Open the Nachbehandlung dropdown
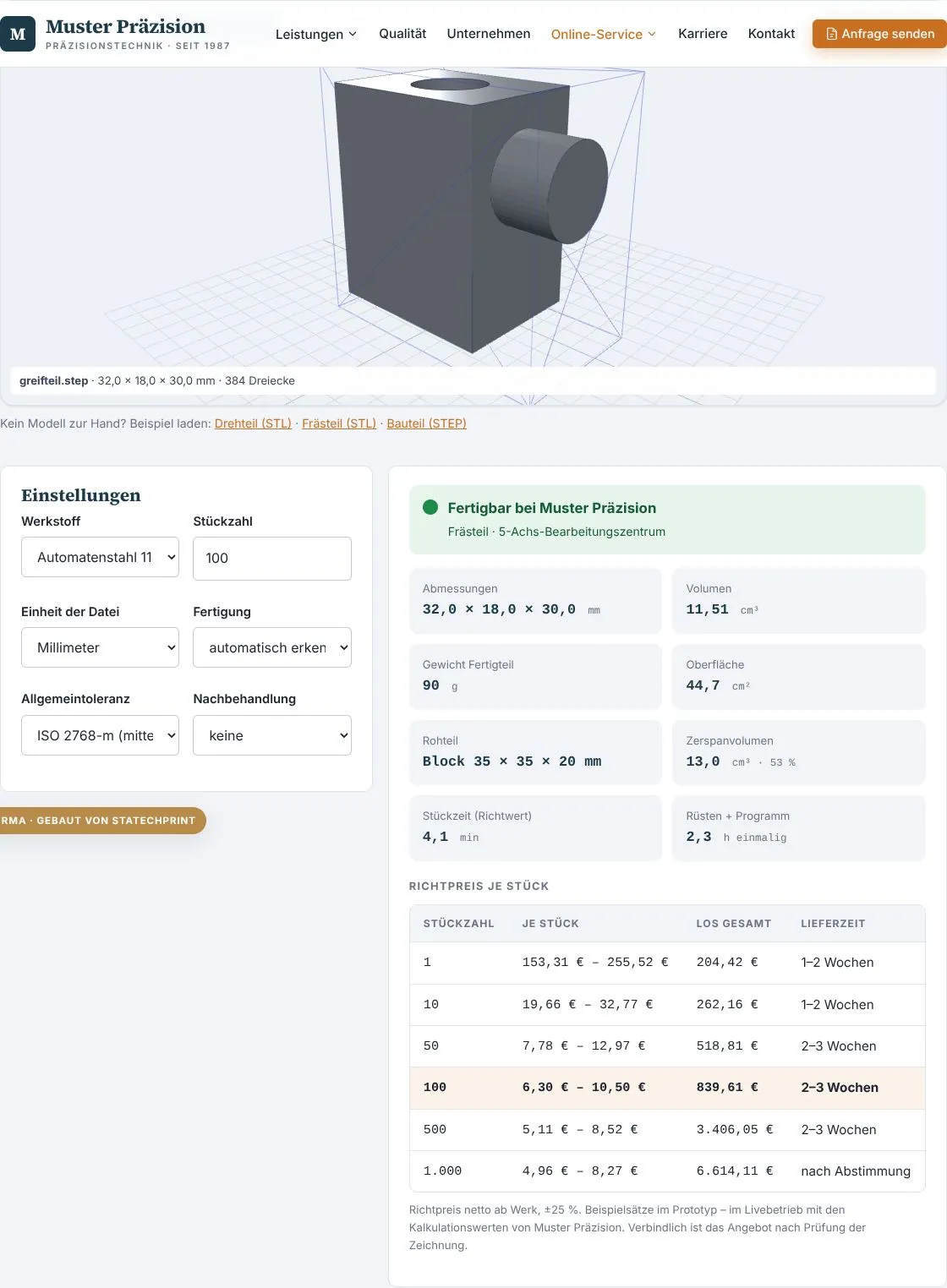The width and height of the screenshot is (947, 1288). [x=272, y=735]
